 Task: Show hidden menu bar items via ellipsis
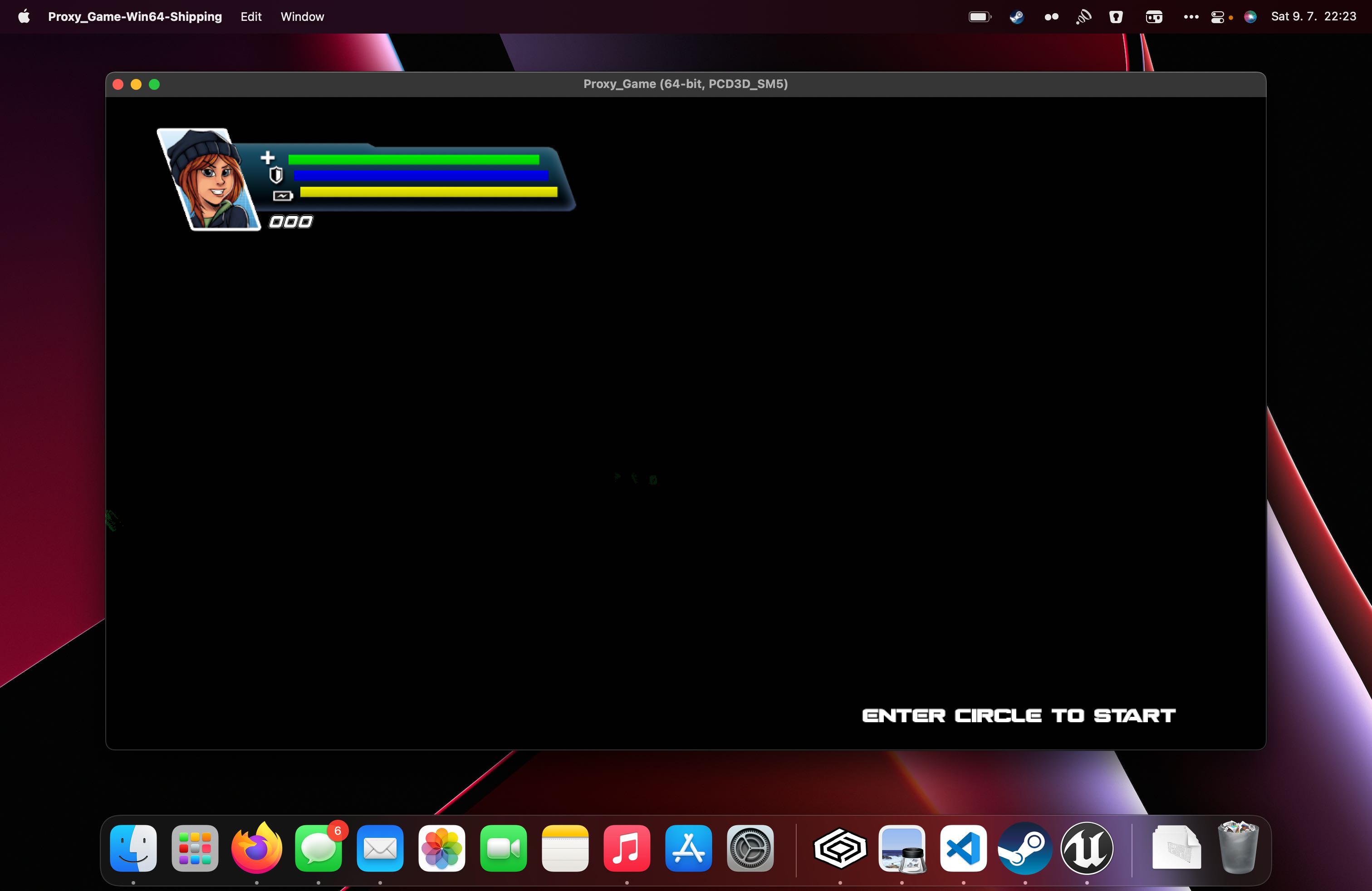tap(1191, 17)
